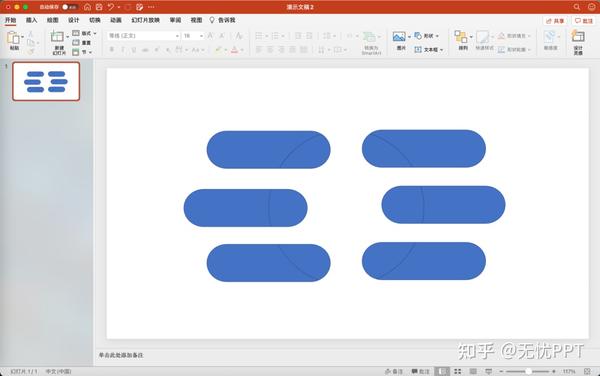The height and width of the screenshot is (376, 600).
Task: Click the Paste clipboard icon
Action: pos(14,38)
